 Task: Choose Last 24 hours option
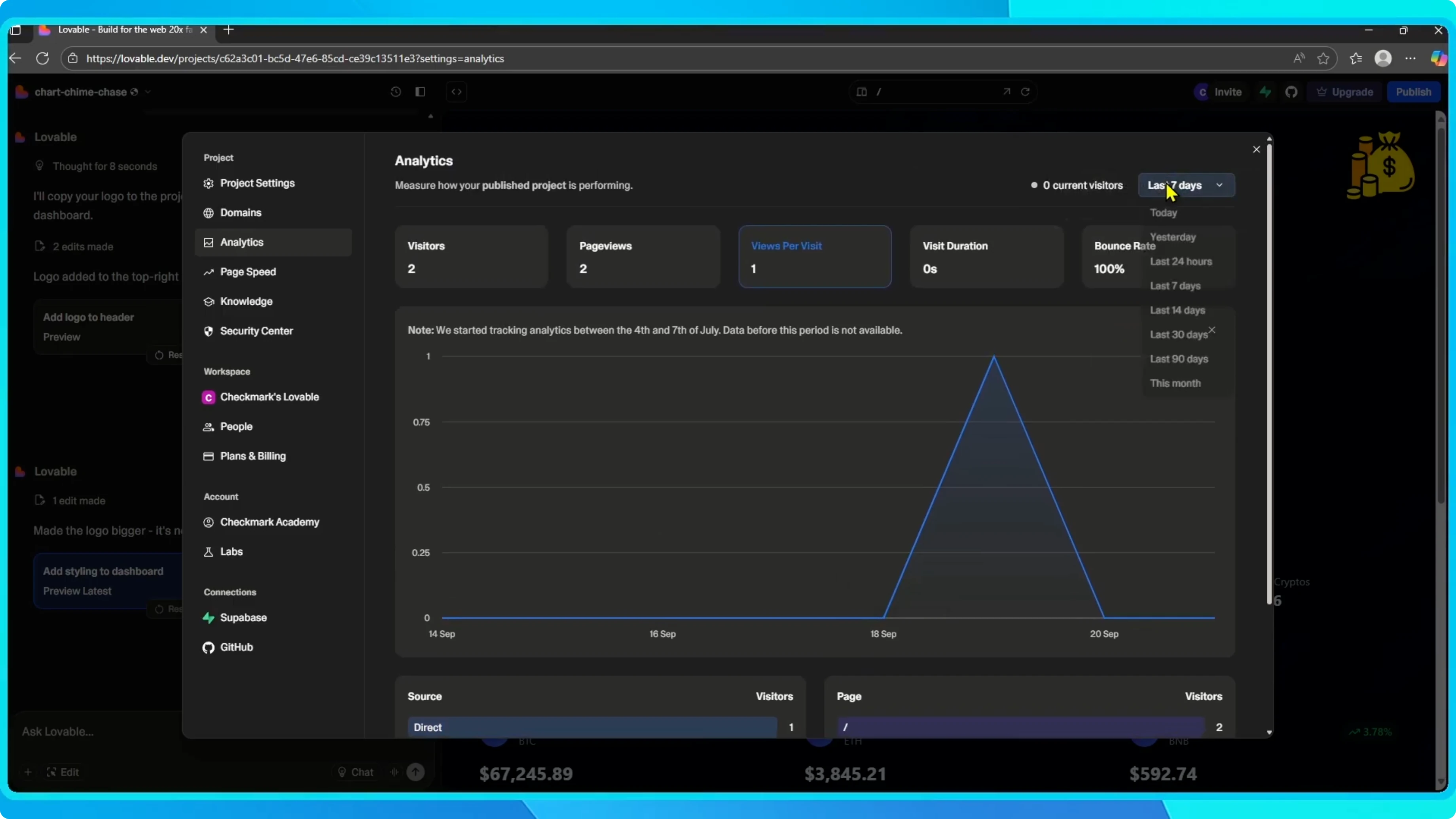tap(1181, 262)
